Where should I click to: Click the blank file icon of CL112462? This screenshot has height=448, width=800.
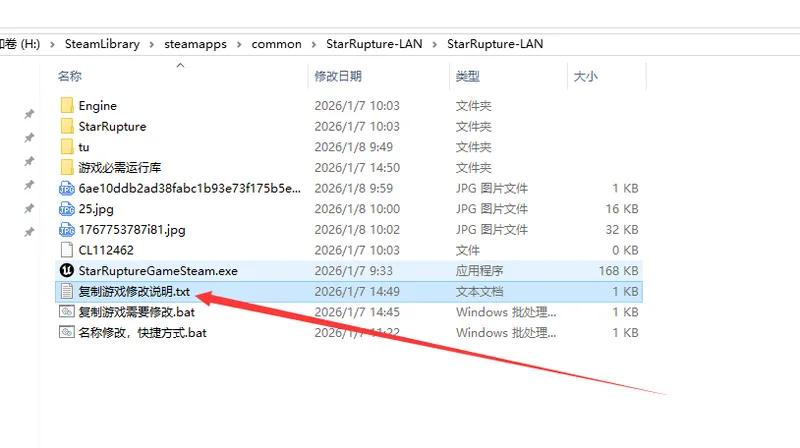coord(67,250)
